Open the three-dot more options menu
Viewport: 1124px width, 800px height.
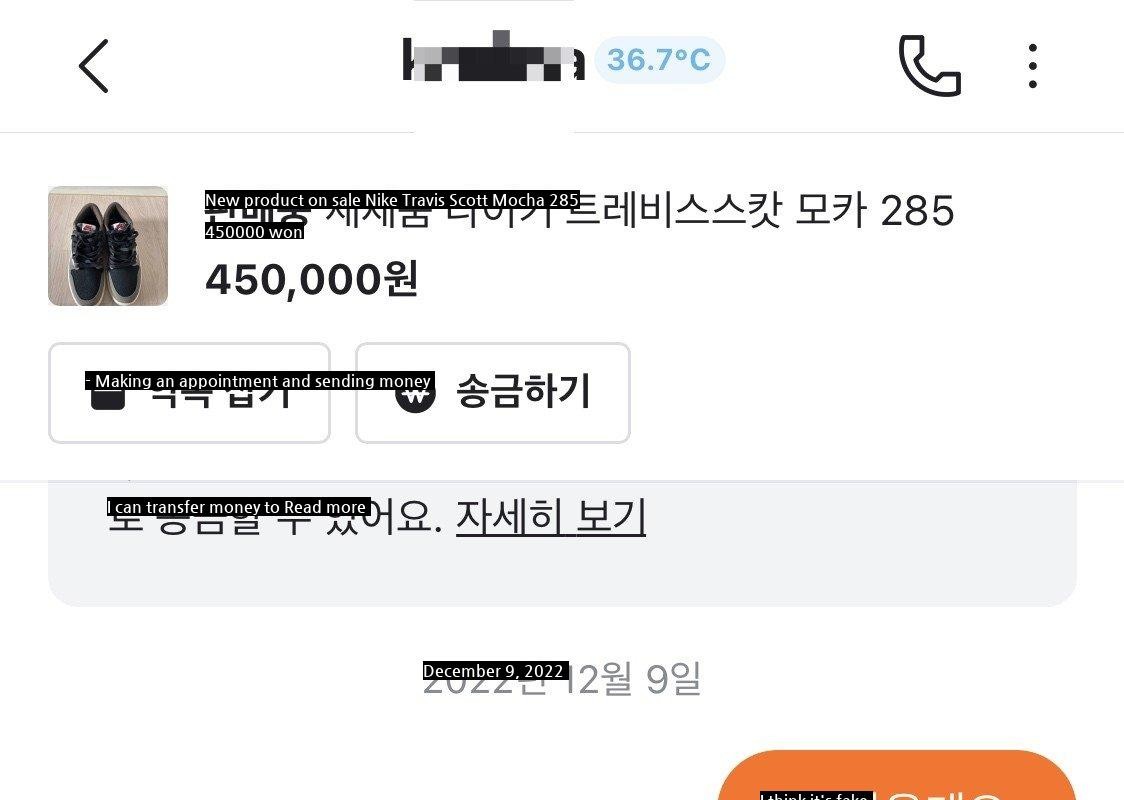(x=1032, y=66)
